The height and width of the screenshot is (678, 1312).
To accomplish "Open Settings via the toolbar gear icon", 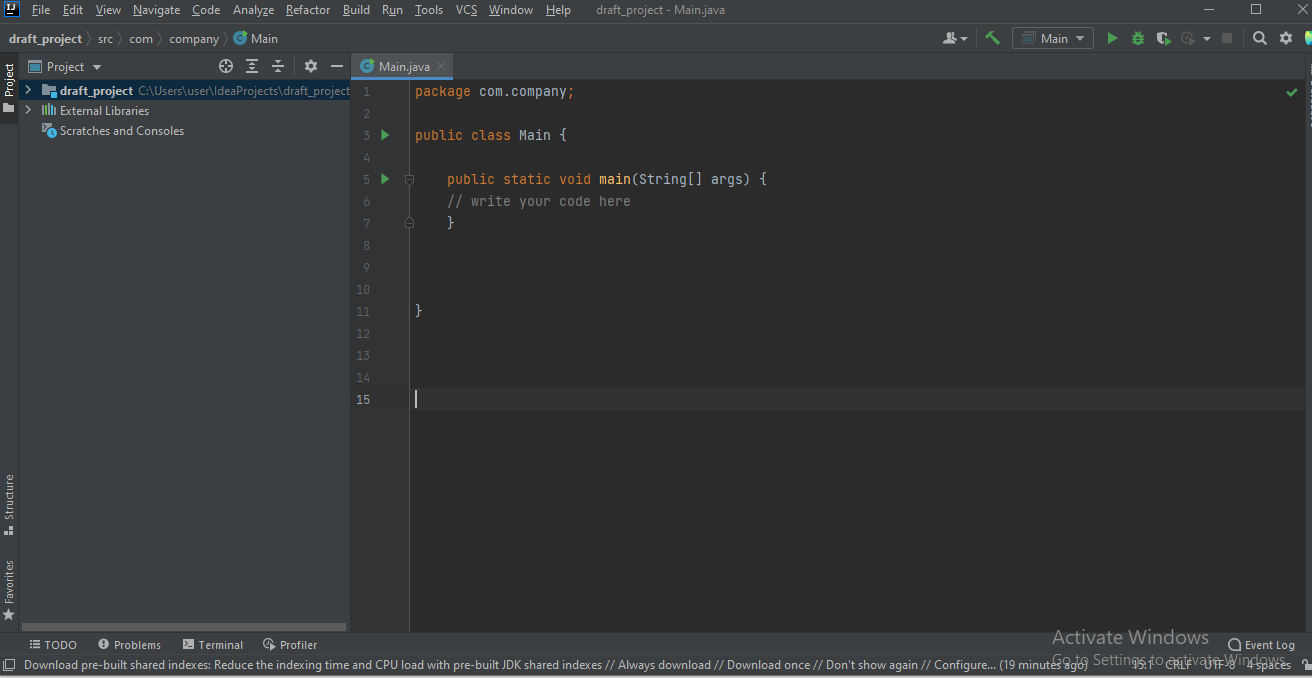I will 1285,37.
